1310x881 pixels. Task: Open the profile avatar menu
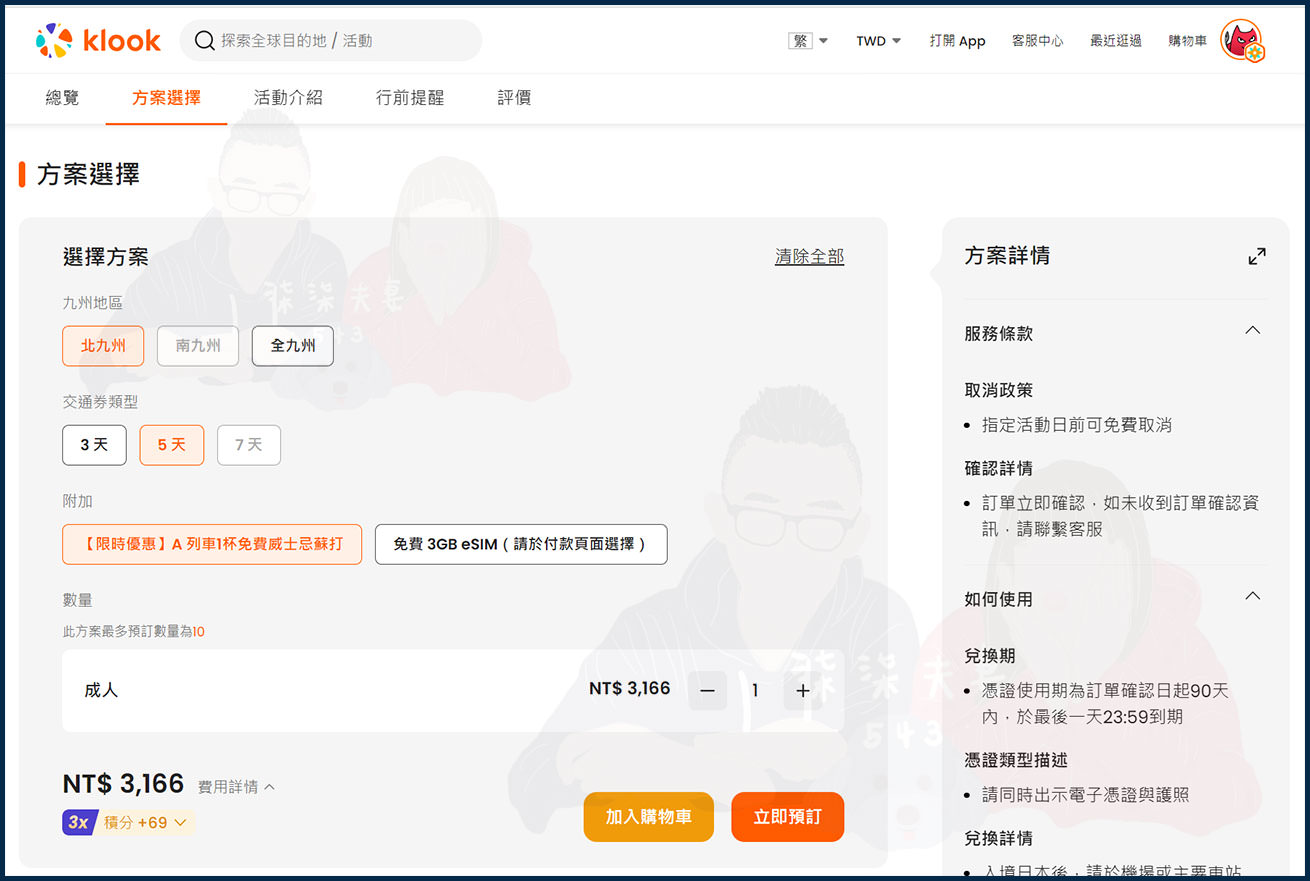point(1243,40)
